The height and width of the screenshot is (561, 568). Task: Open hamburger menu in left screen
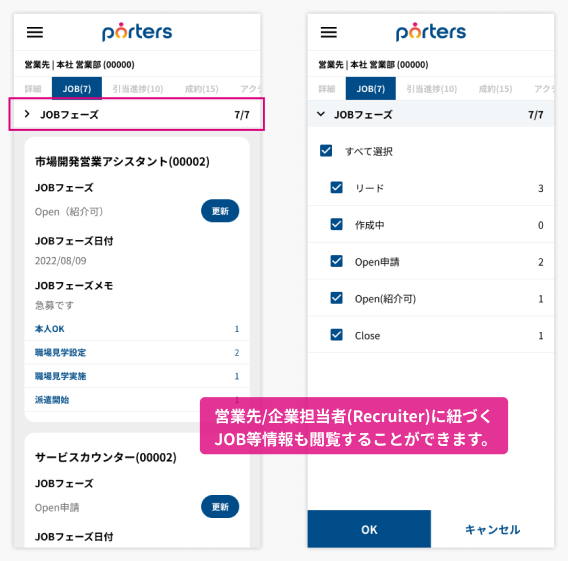(x=35, y=33)
